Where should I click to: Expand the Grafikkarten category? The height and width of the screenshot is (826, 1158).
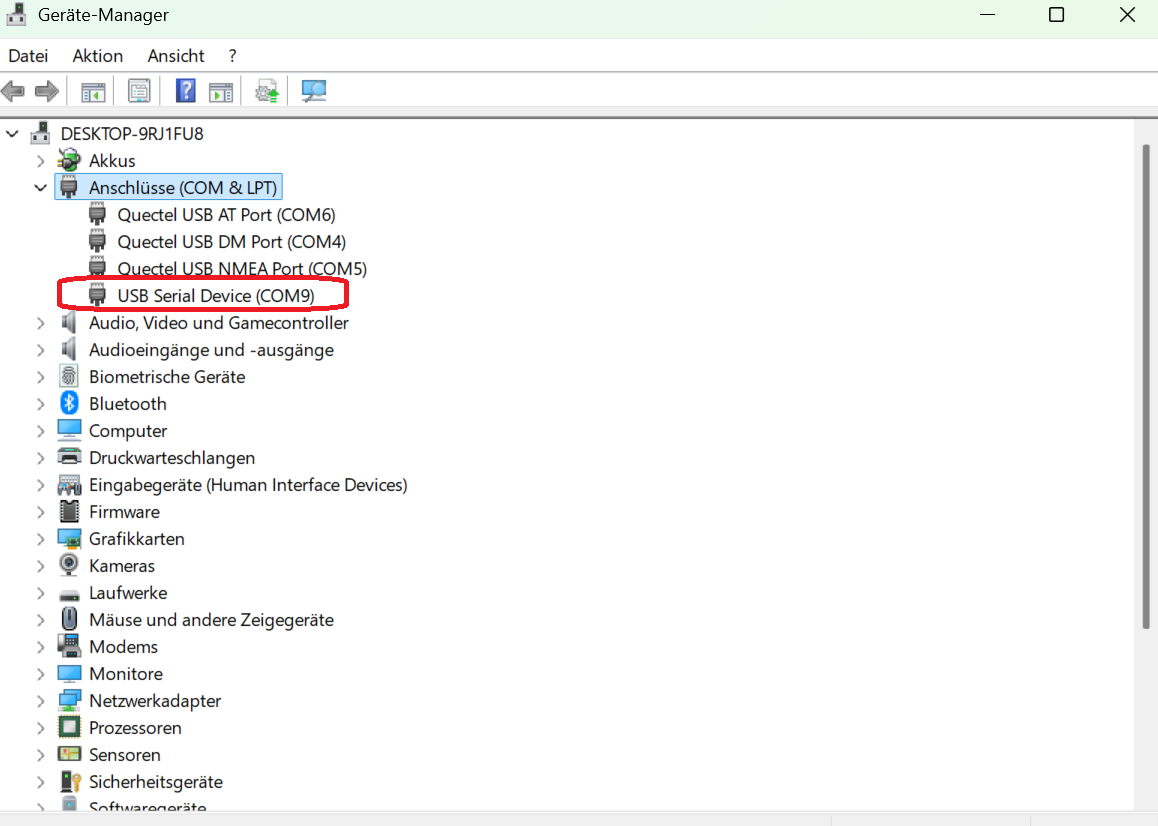pyautogui.click(x=40, y=539)
